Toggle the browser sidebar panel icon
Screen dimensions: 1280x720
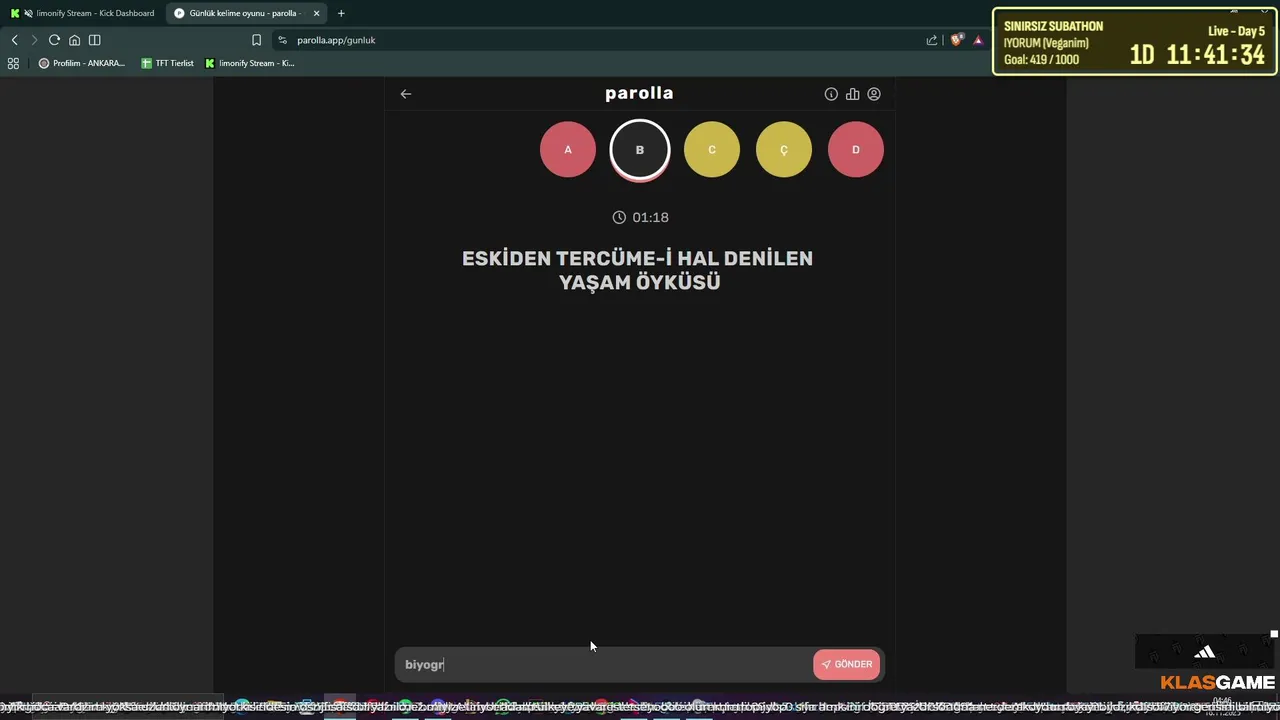(94, 40)
